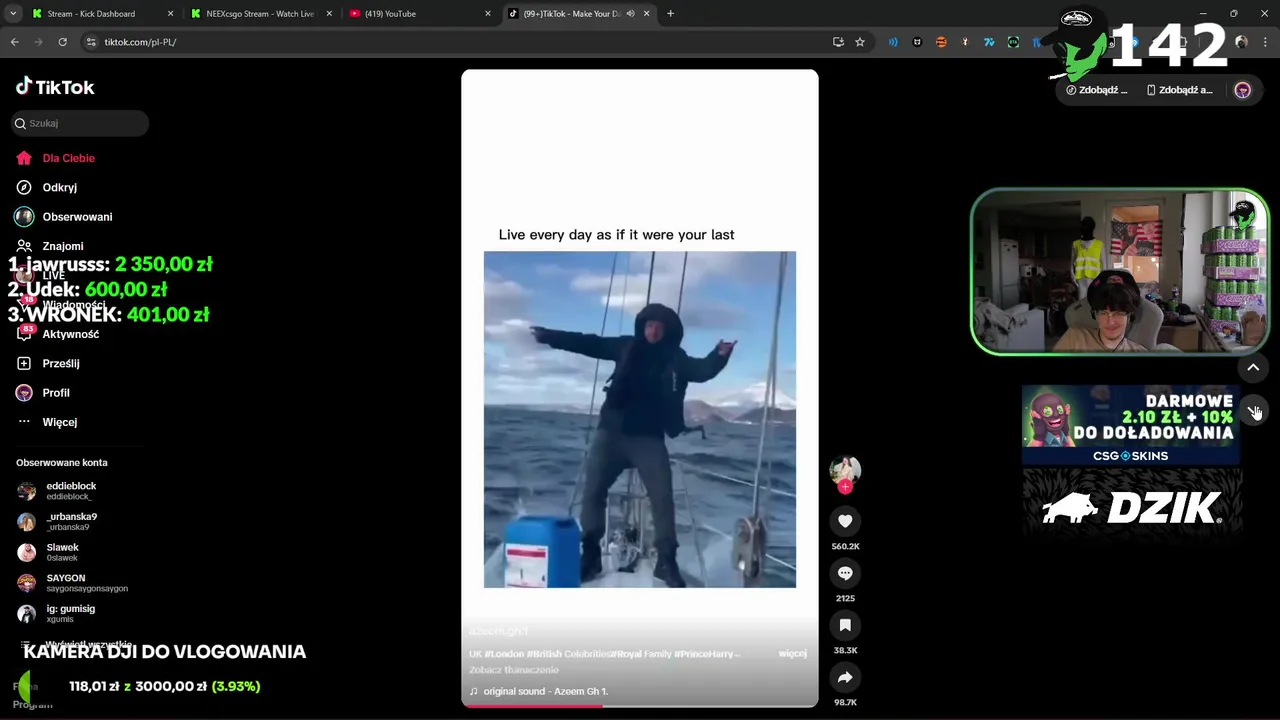Click the black cat extension icon
This screenshot has height=720, width=1280.
917,42
